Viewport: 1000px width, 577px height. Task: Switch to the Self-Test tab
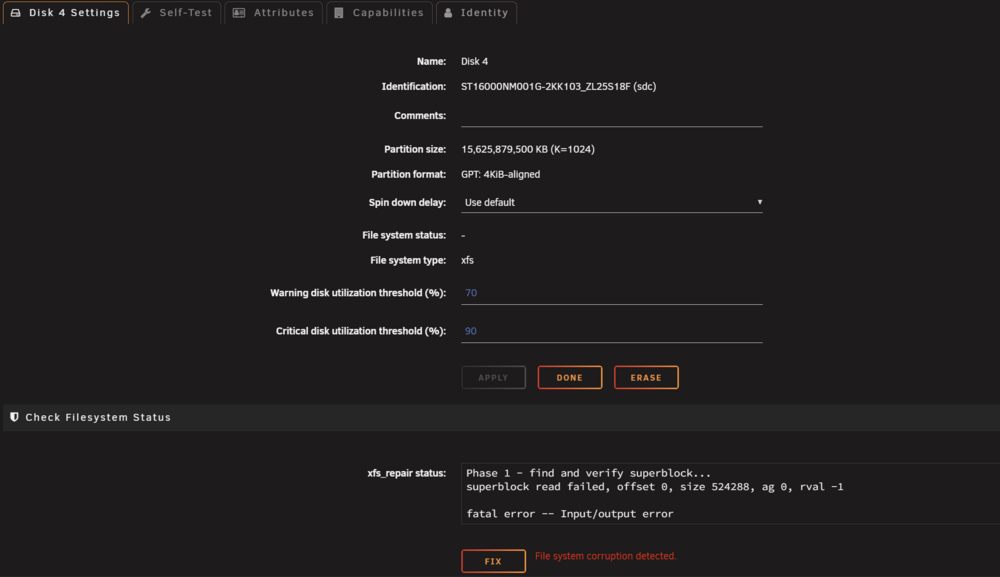(x=177, y=13)
